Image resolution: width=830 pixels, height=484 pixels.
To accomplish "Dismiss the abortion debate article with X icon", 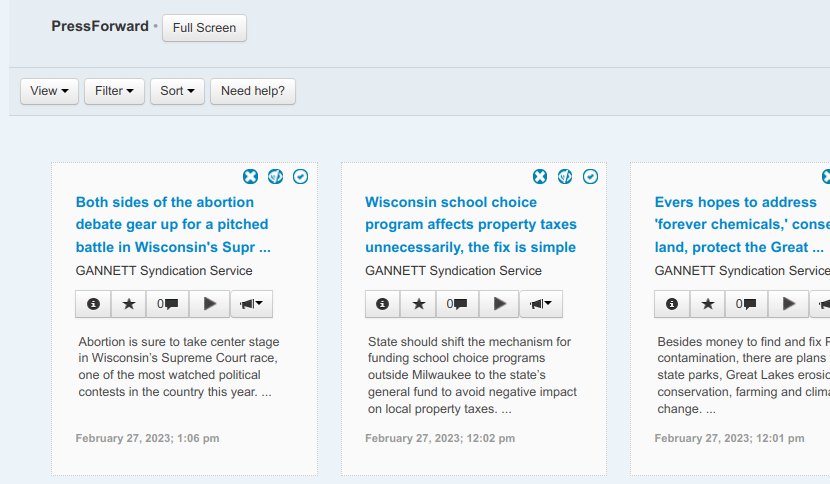I will click(250, 176).
